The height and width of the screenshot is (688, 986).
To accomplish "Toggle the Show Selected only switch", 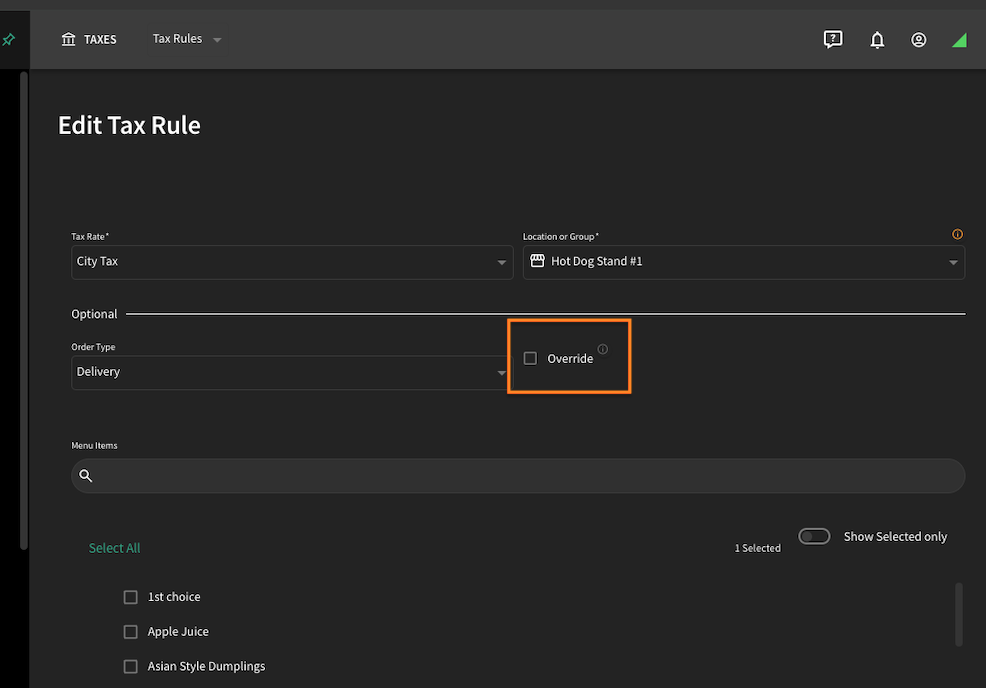I will tap(814, 536).
